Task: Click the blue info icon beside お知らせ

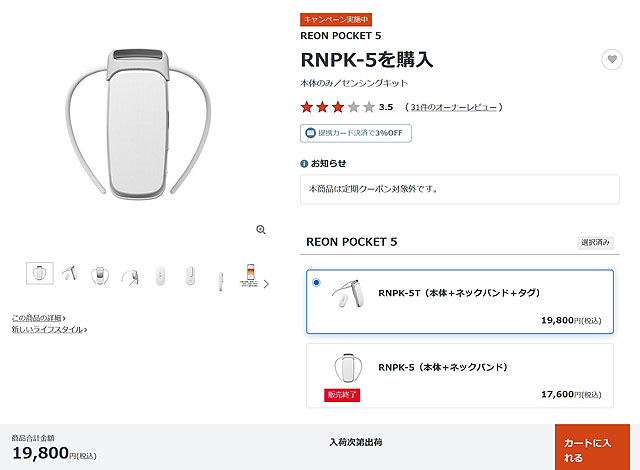Action: 304,164
